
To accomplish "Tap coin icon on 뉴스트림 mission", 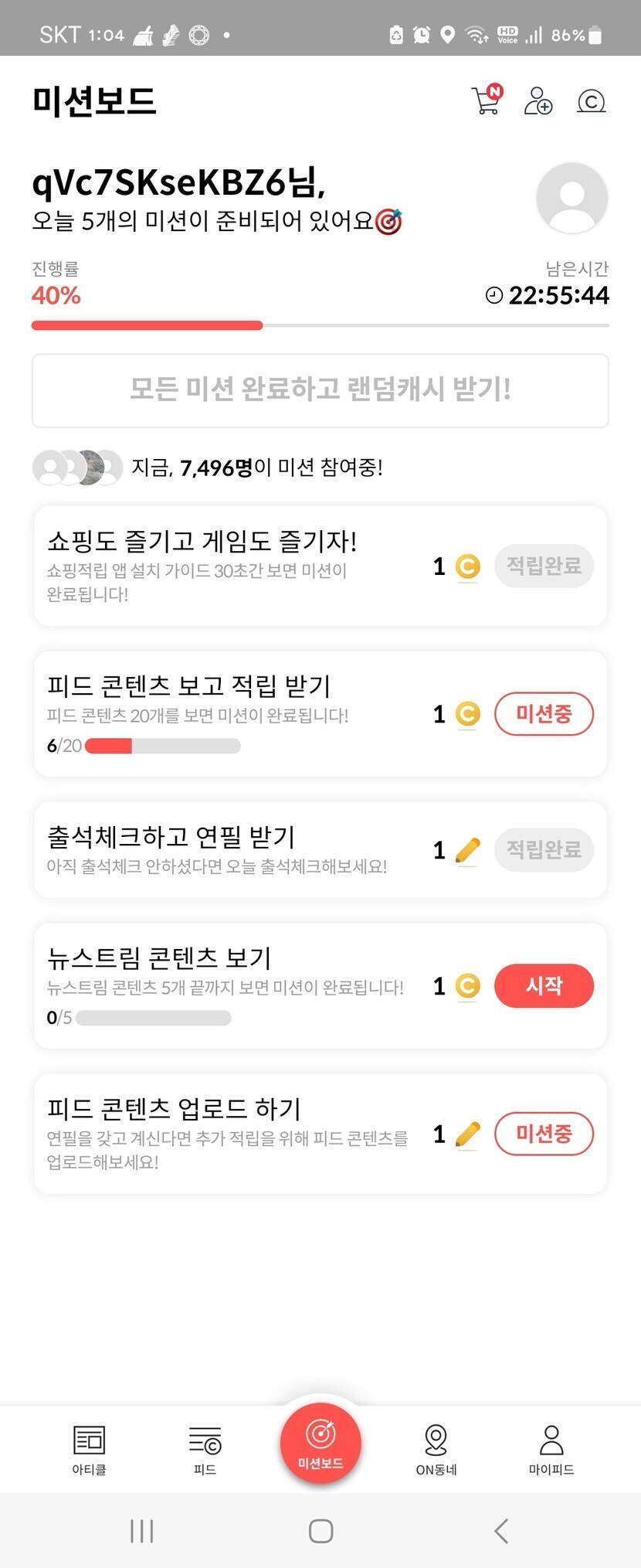I will tap(467, 986).
